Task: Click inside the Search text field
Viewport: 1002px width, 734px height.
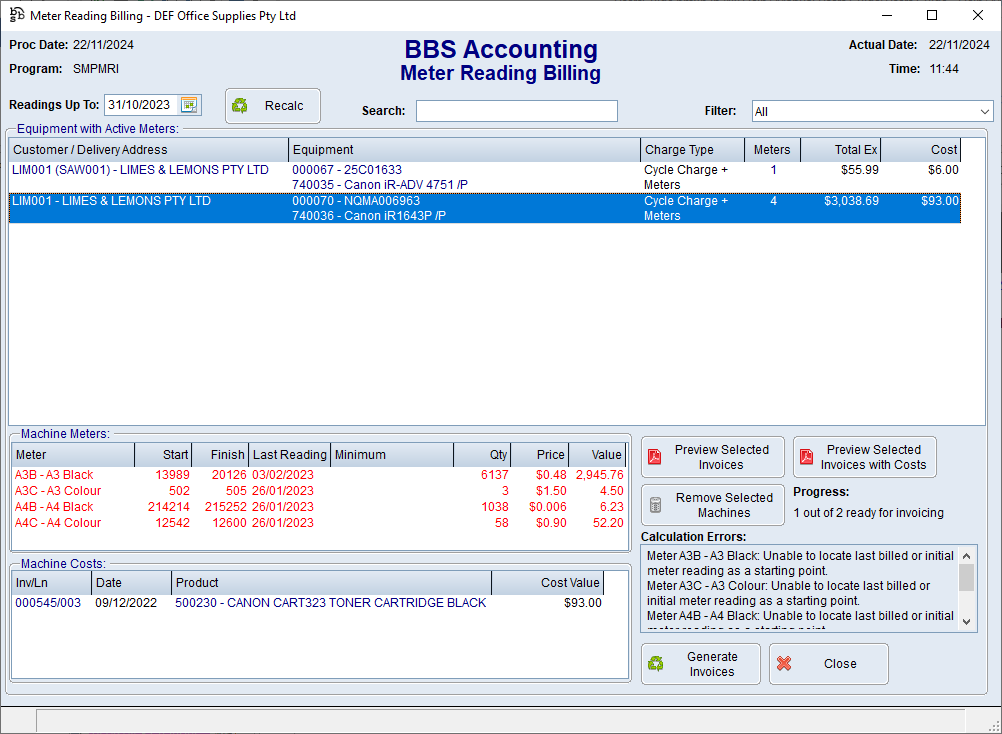Action: [x=516, y=111]
